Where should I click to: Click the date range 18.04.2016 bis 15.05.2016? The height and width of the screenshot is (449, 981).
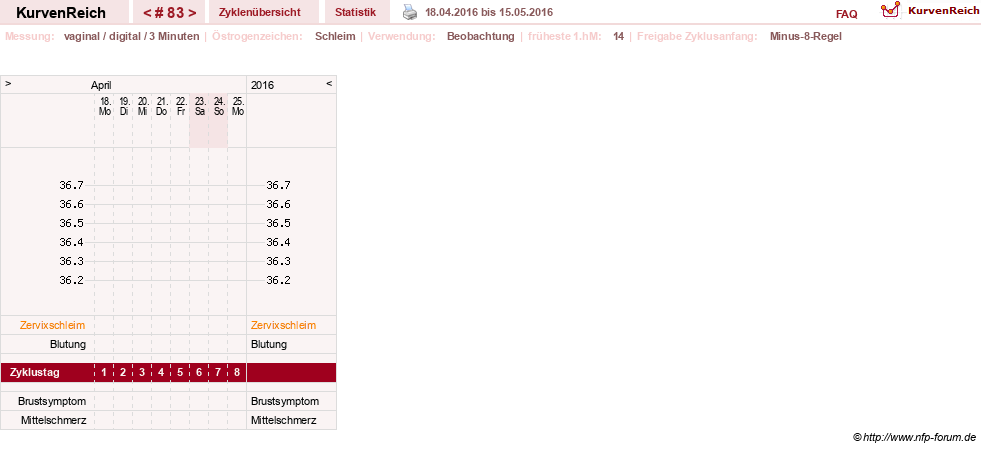pyautogui.click(x=489, y=13)
